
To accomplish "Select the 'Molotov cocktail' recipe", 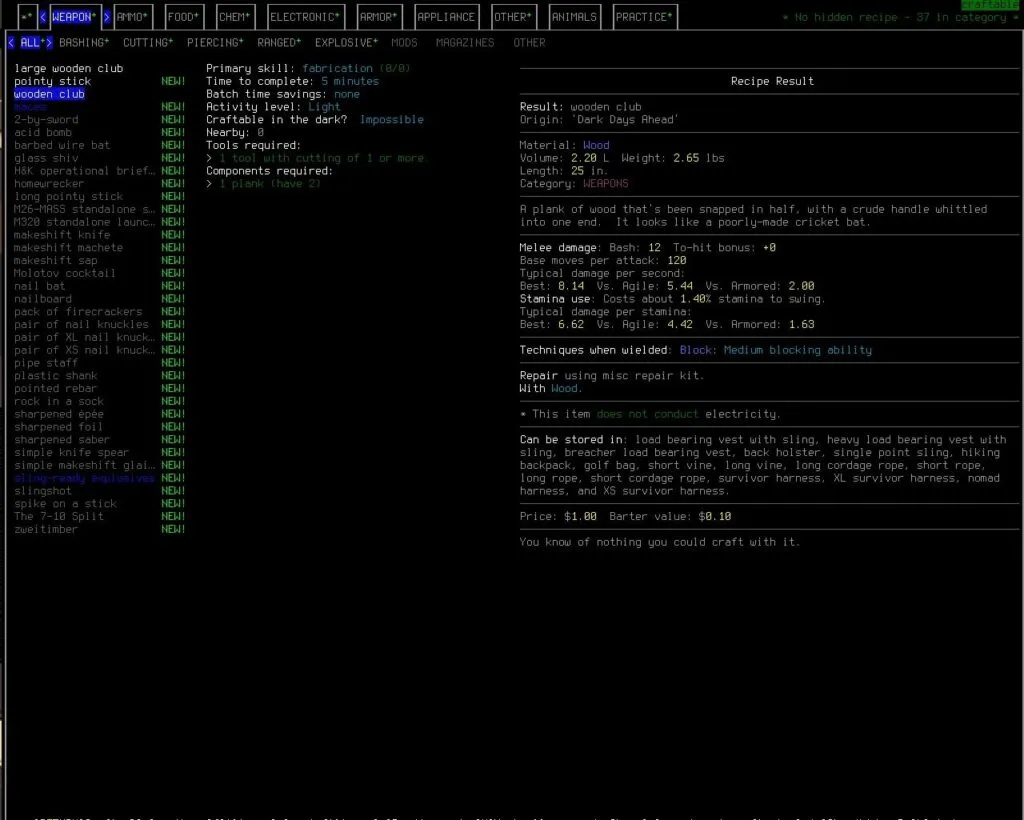I will (x=63, y=273).
